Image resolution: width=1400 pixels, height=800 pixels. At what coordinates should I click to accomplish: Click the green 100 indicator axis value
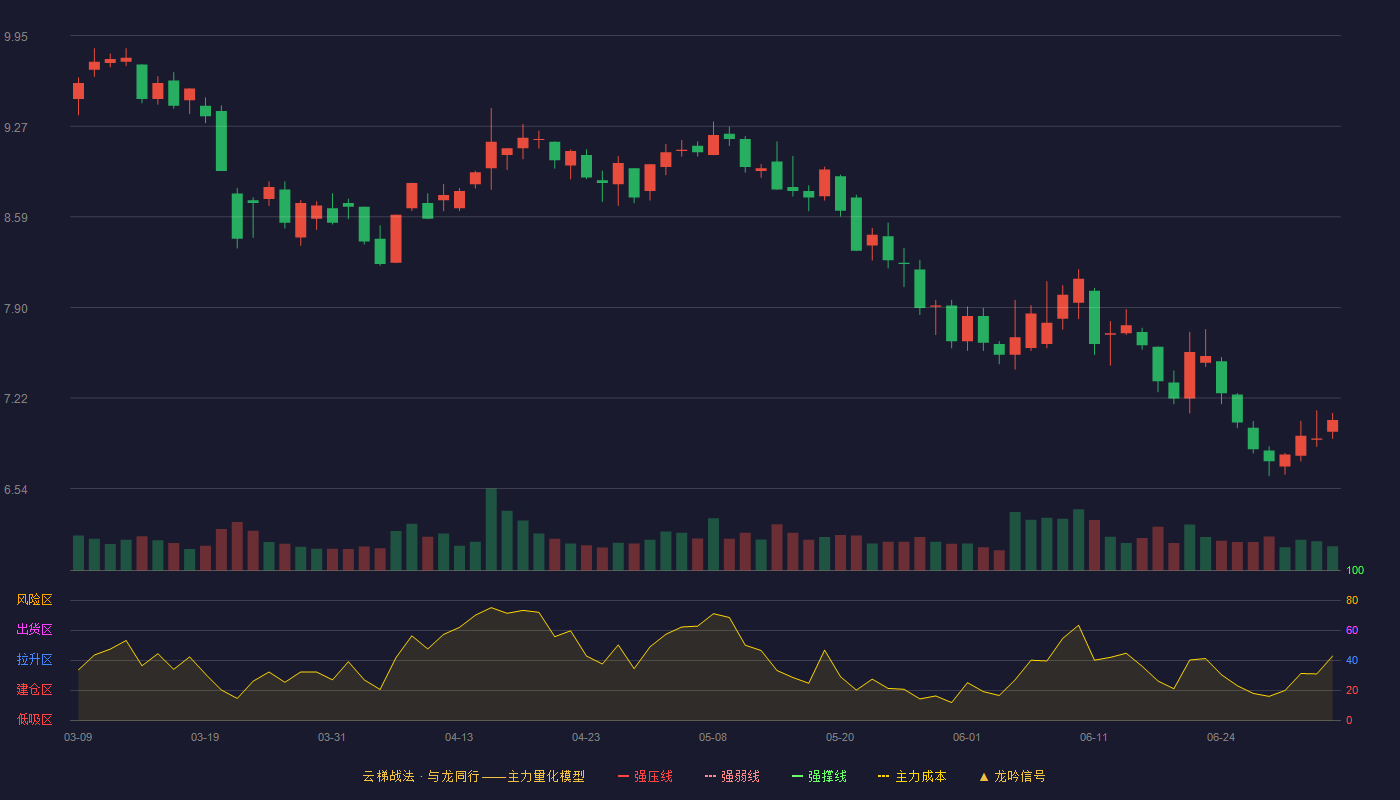coord(1355,571)
